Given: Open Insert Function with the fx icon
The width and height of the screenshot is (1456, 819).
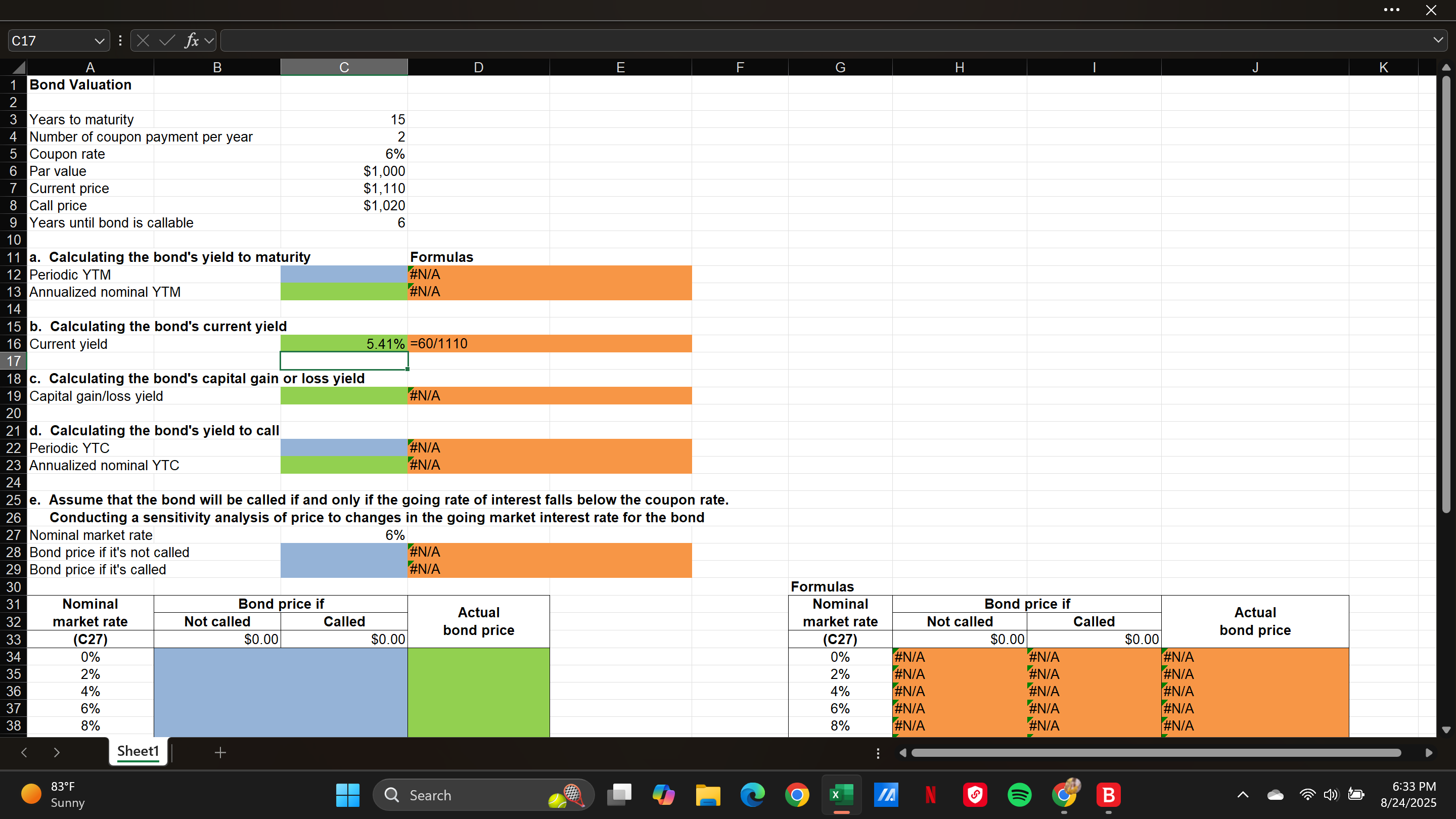Looking at the screenshot, I should click(192, 40).
